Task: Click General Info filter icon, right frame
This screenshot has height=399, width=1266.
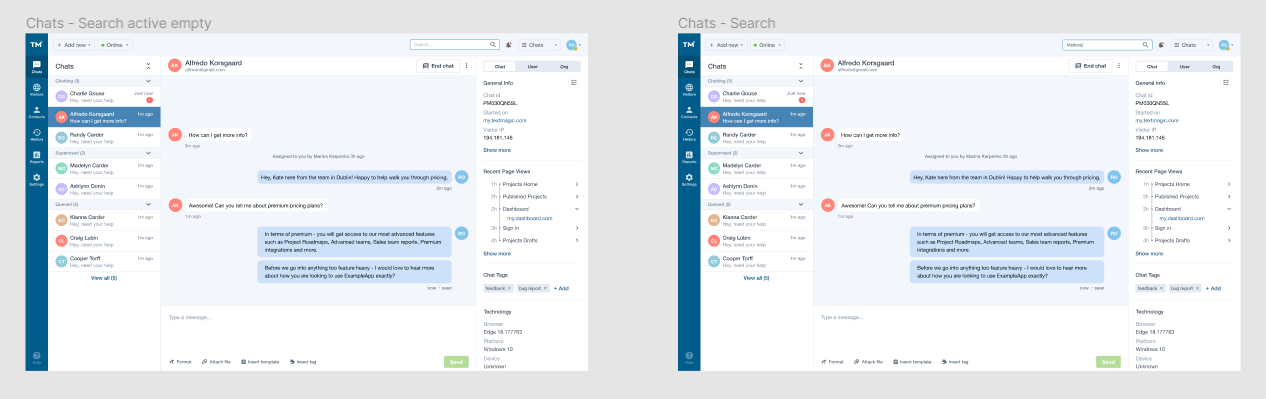Action: tap(1225, 83)
